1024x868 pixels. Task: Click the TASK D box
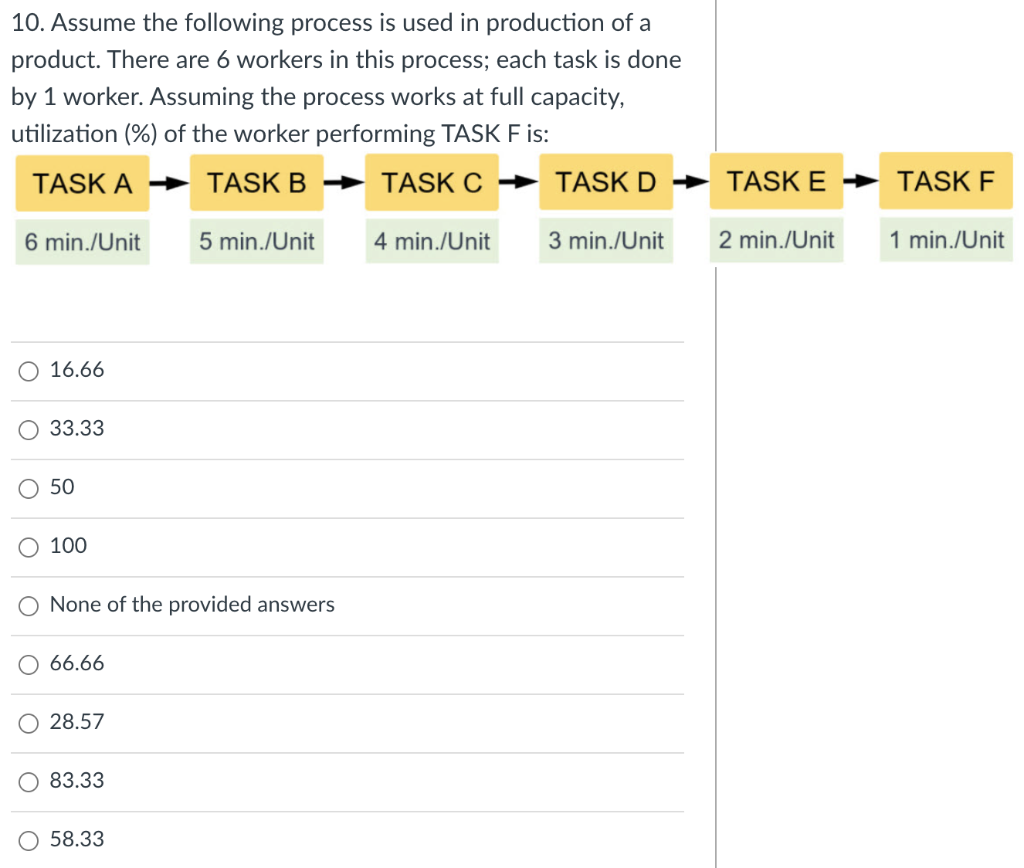[x=606, y=182]
